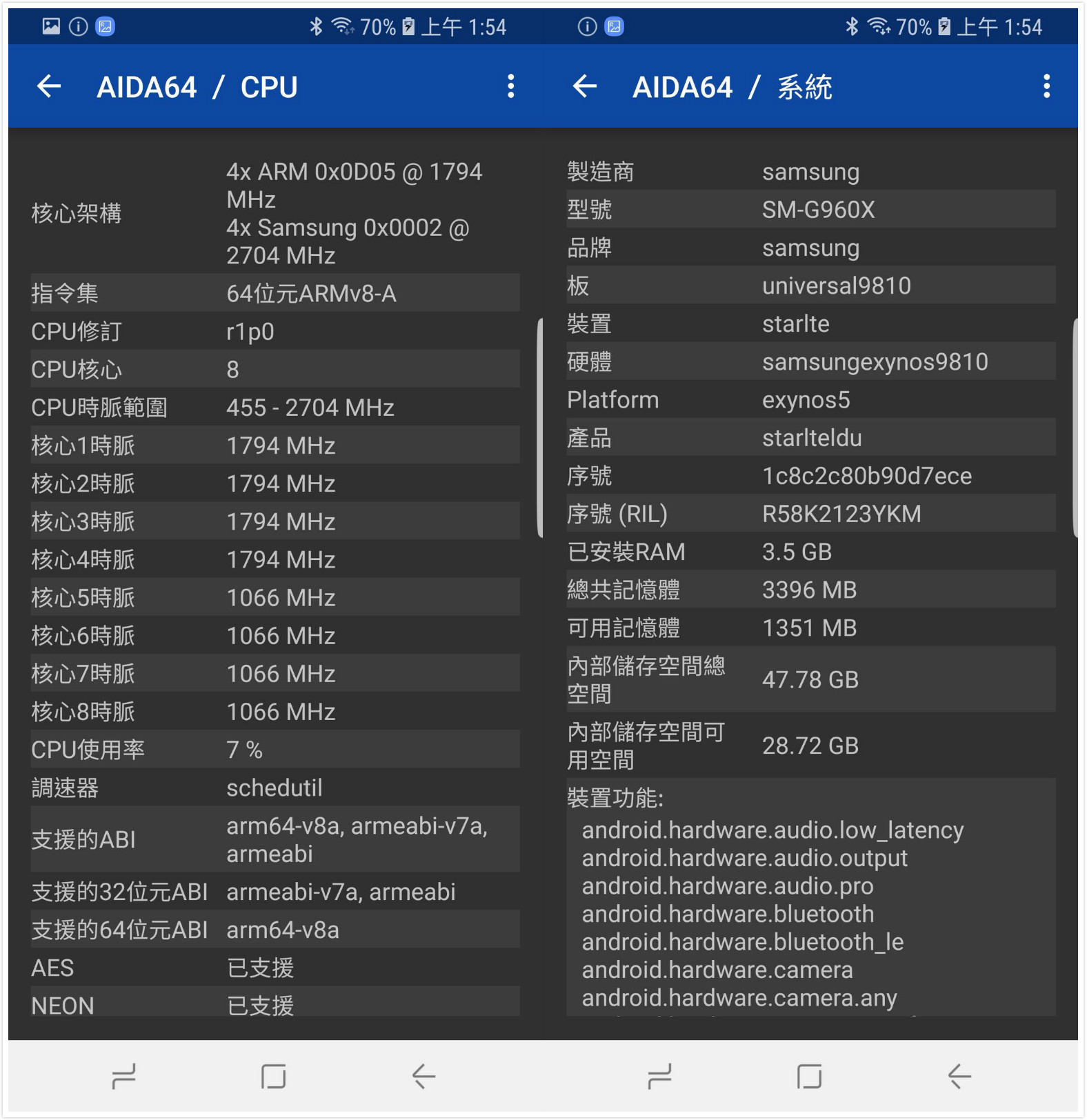
Task: Select android.hardware.bluetooth_le entry
Action: [x=742, y=941]
